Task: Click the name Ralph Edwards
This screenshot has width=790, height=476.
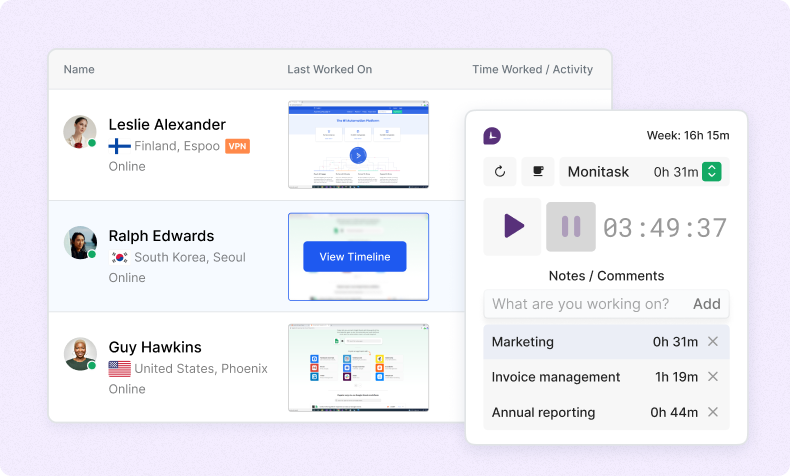Action: 161,236
